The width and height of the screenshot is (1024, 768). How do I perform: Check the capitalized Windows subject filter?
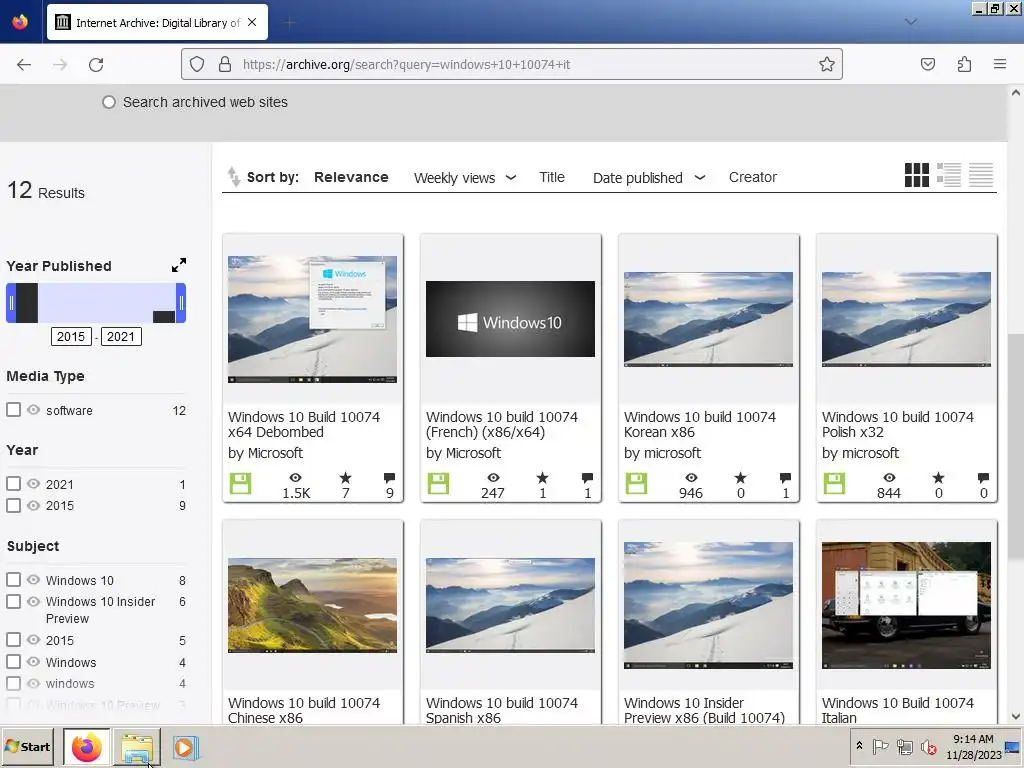13,661
